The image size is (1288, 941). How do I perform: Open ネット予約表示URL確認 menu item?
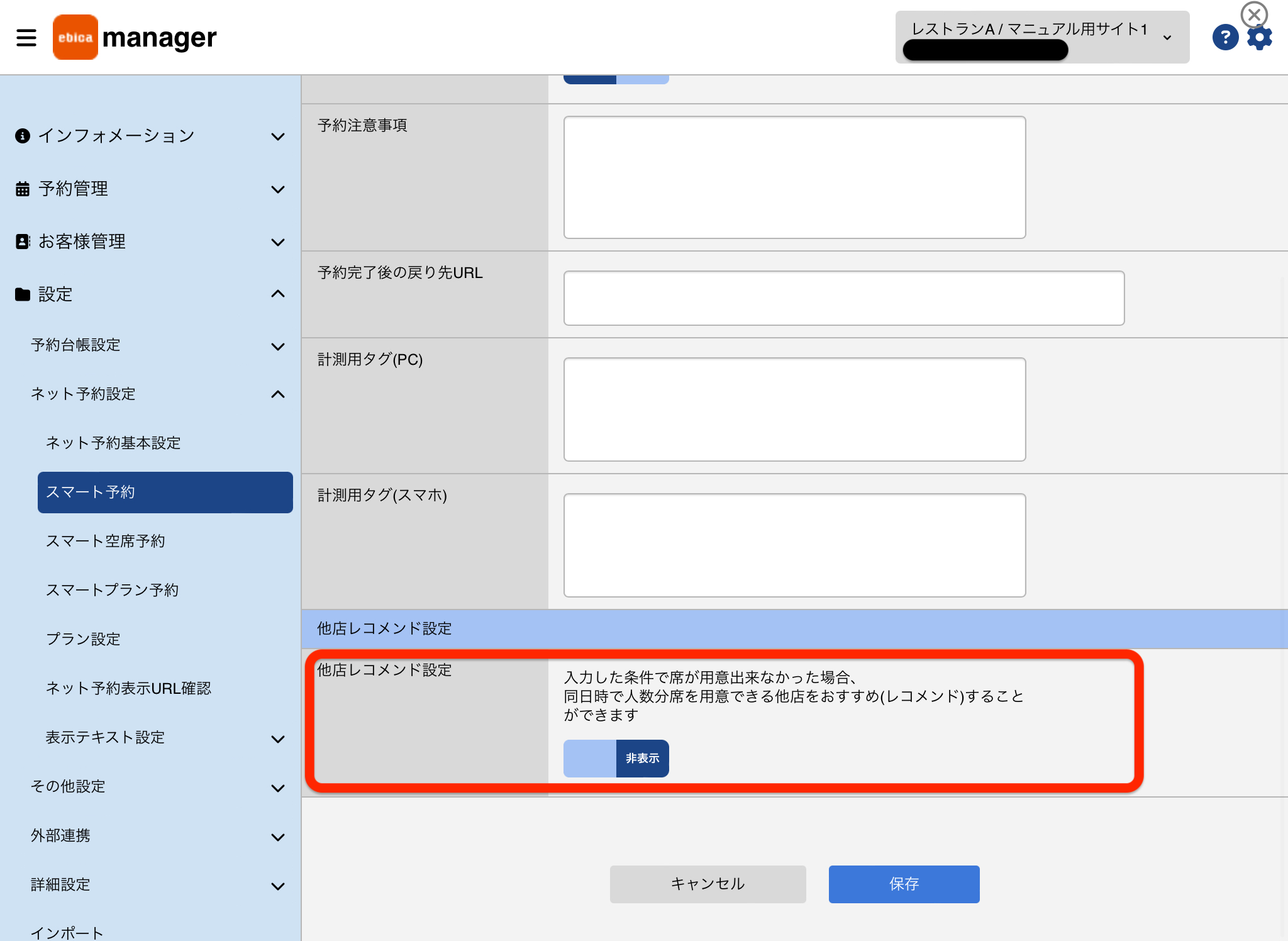tap(128, 688)
